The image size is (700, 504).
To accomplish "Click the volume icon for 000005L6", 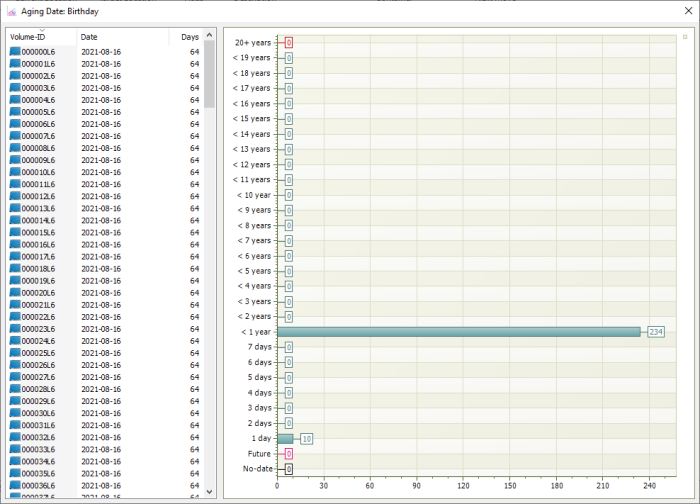I will coord(15,112).
